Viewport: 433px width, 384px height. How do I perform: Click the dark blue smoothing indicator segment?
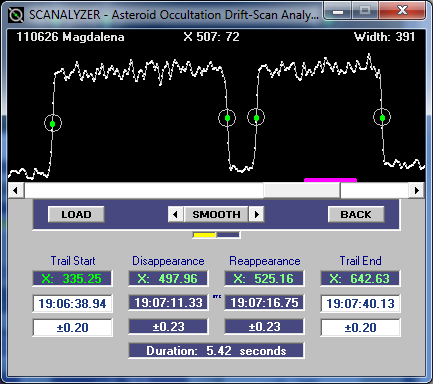(228, 235)
